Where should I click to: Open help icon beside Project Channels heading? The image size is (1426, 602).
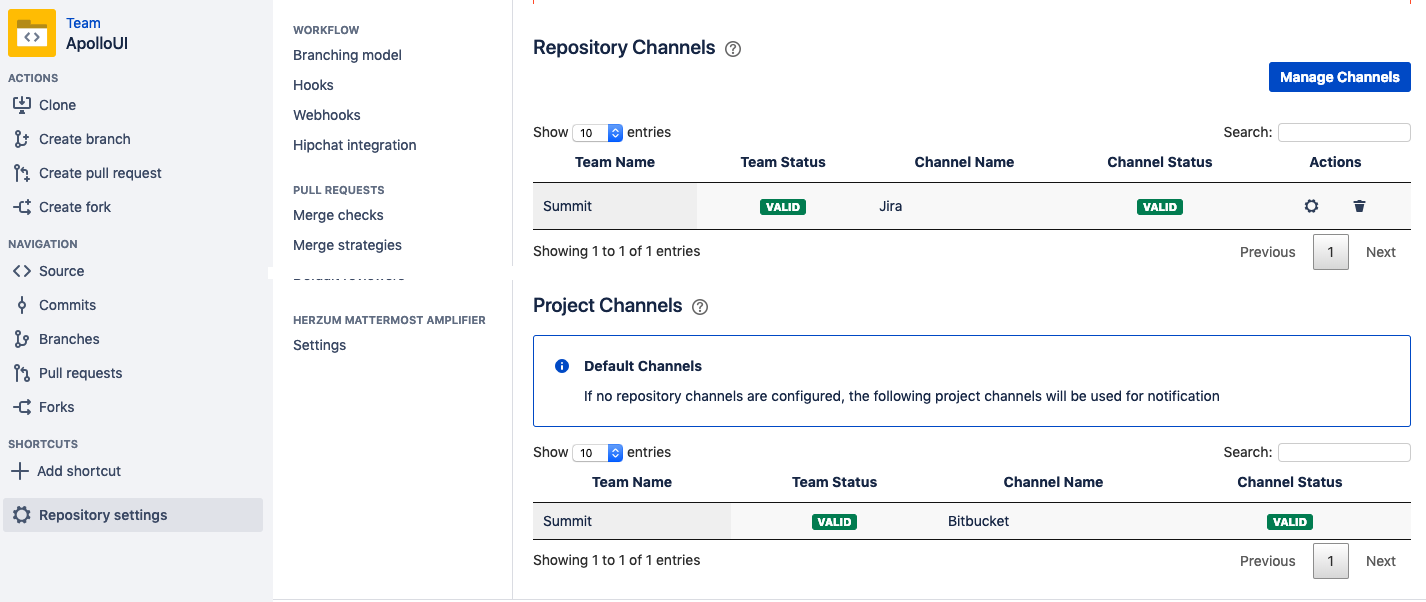pos(700,307)
